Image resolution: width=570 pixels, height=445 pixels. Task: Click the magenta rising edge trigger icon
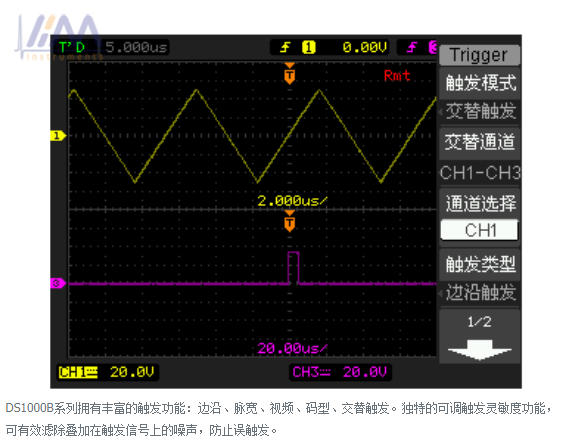[412, 47]
